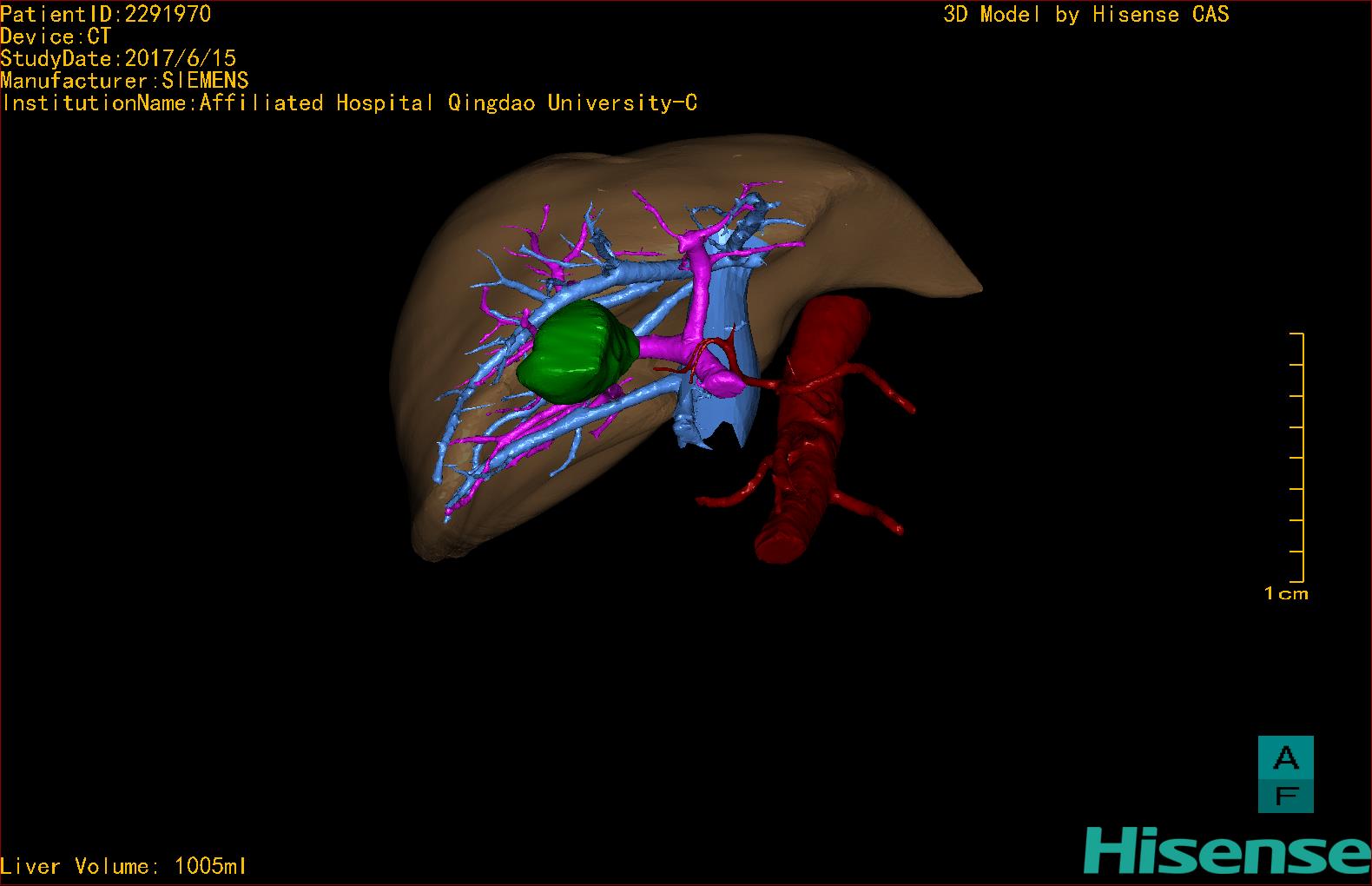Click the cut bottom end of the aorta
Screen dimensions: 1372x886
[x=782, y=547]
